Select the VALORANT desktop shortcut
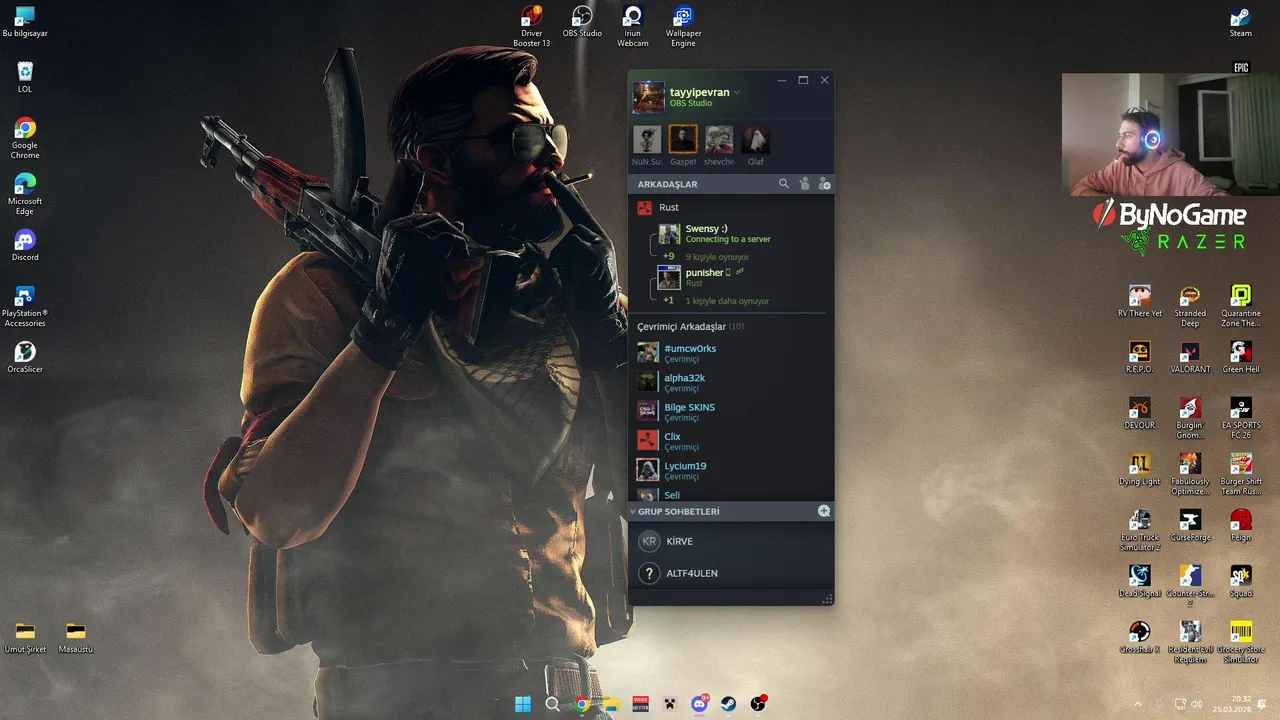Screen dimensions: 1280x720 tap(1190, 357)
